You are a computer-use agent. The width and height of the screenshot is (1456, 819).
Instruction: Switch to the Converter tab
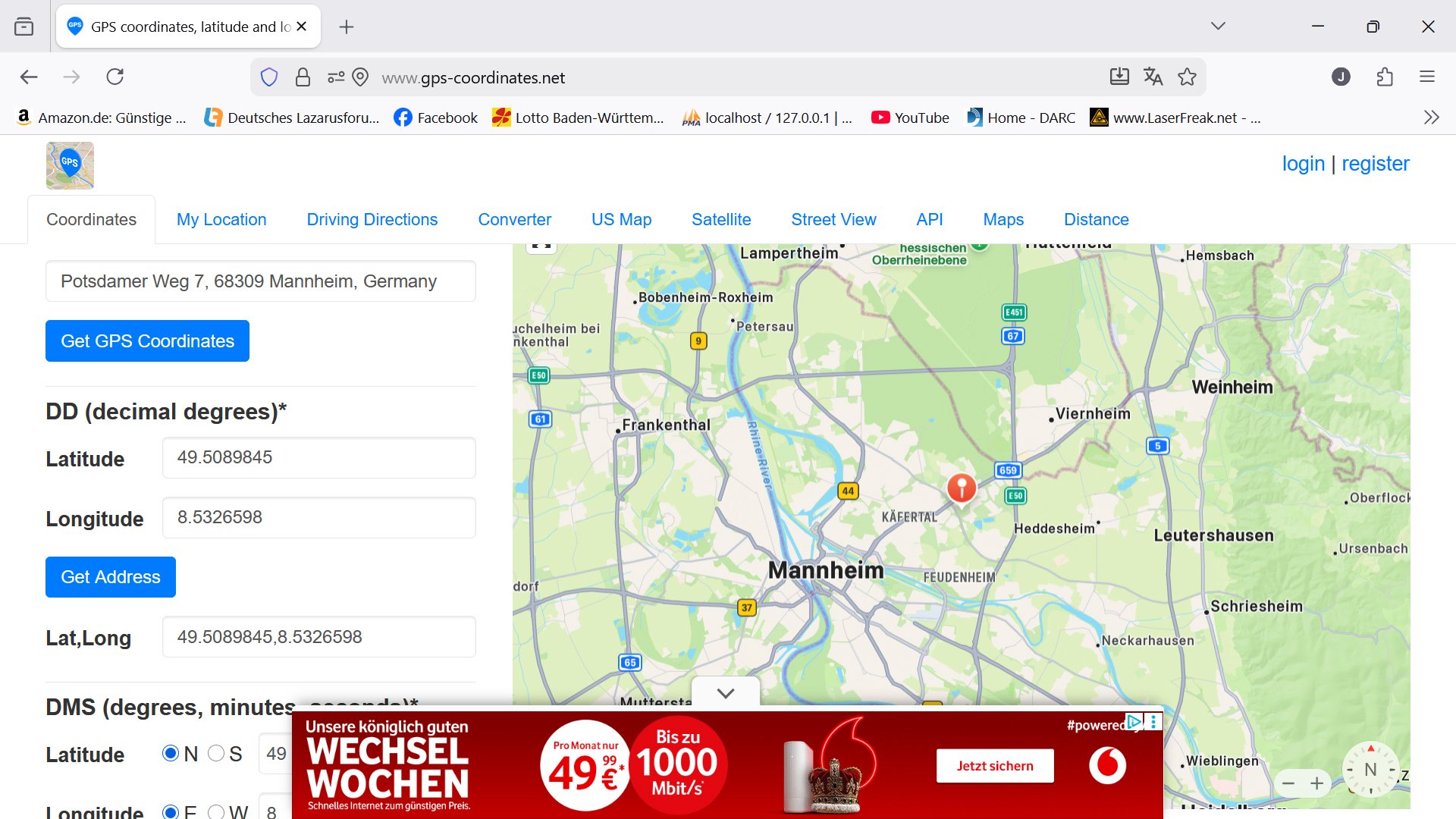click(514, 219)
